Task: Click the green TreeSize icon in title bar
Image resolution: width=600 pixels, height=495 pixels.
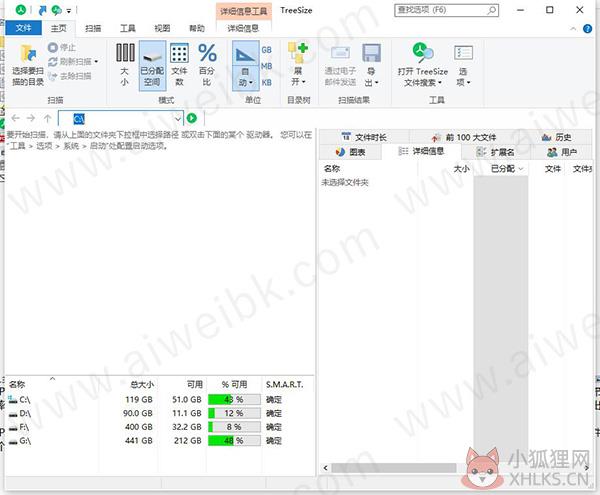Action: (x=21, y=10)
